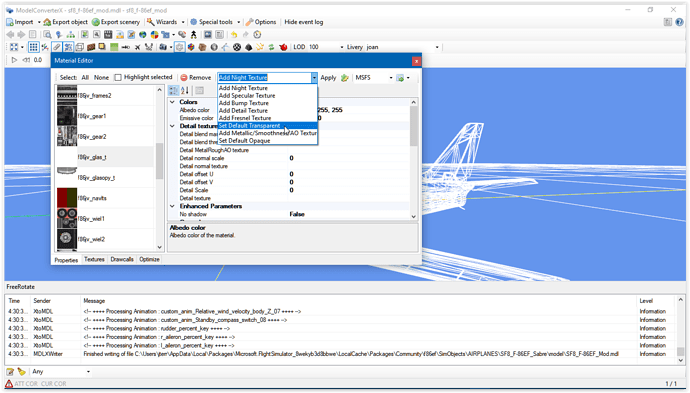Screen dimensions: 690x393
Task: Click Hide event log
Action: [x=304, y=22]
